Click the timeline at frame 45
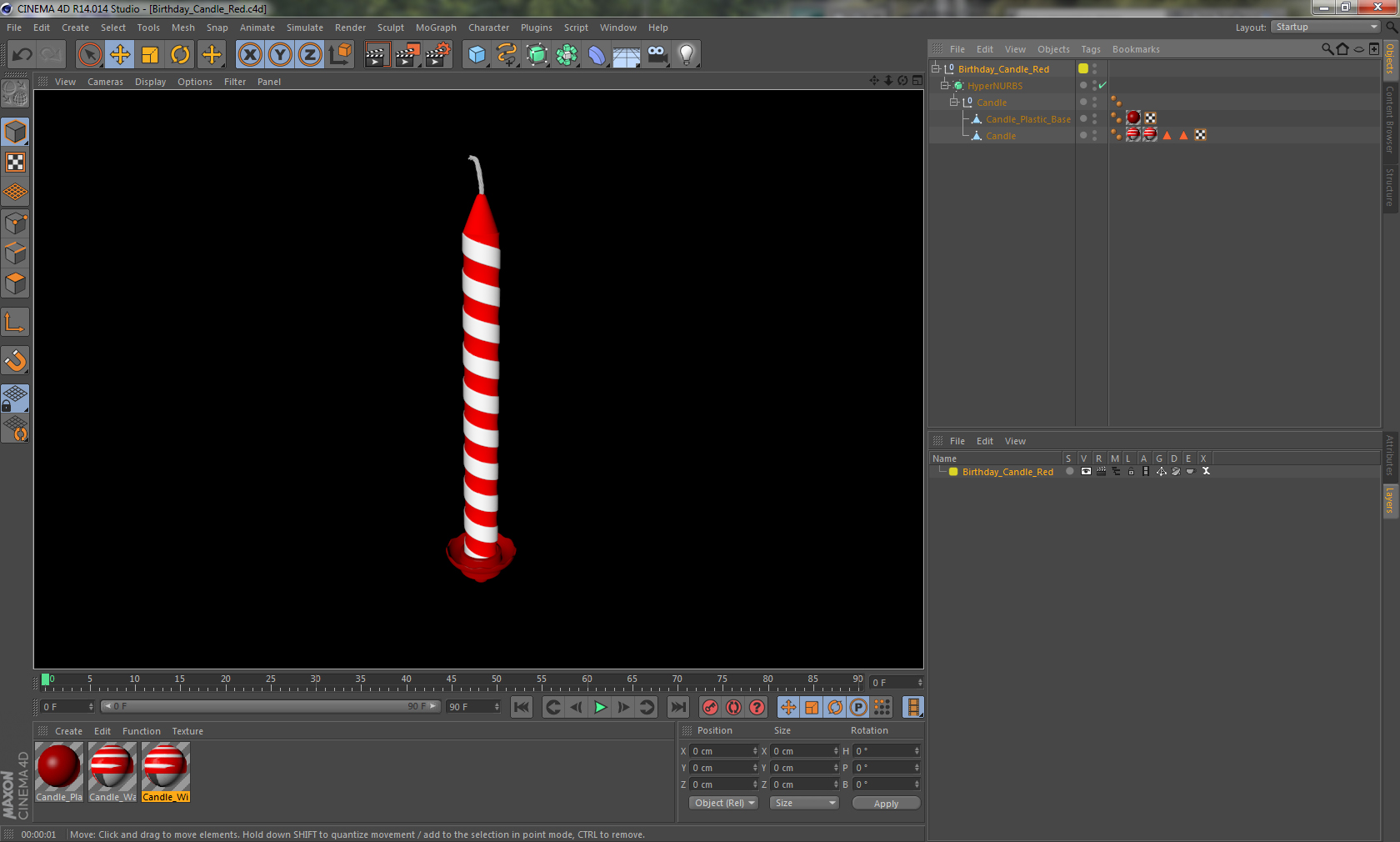Image resolution: width=1400 pixels, height=842 pixels. (452, 681)
